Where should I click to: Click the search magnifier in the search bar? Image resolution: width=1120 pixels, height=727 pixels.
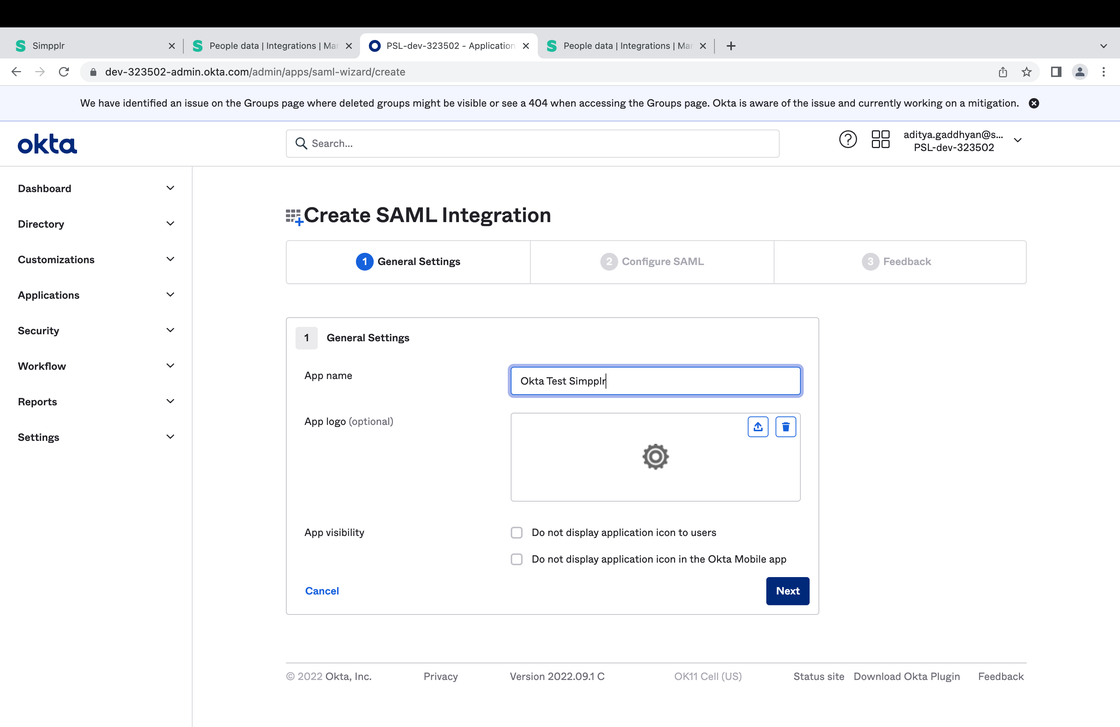[301, 143]
